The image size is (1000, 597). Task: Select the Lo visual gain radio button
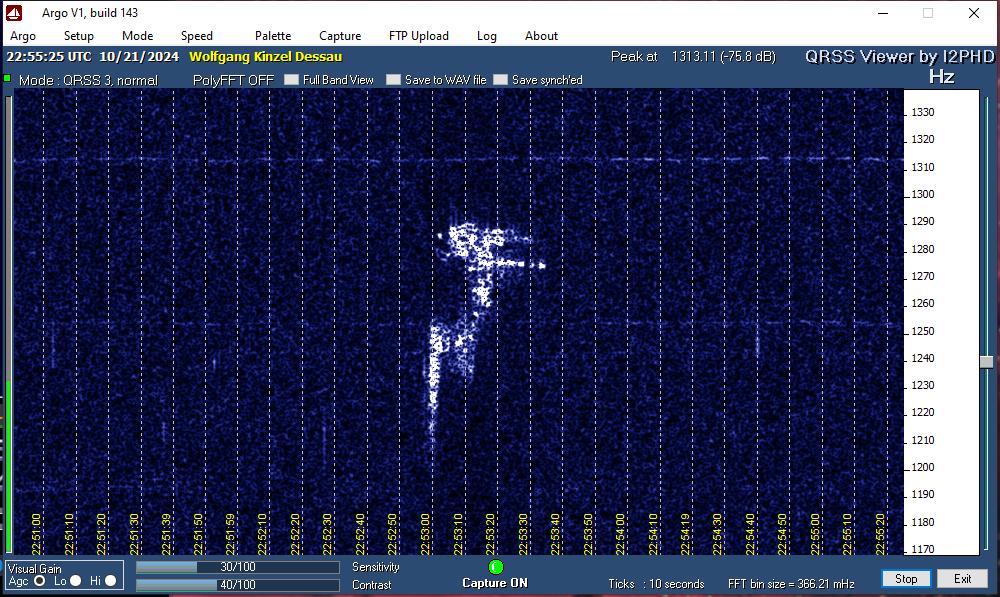point(75,580)
